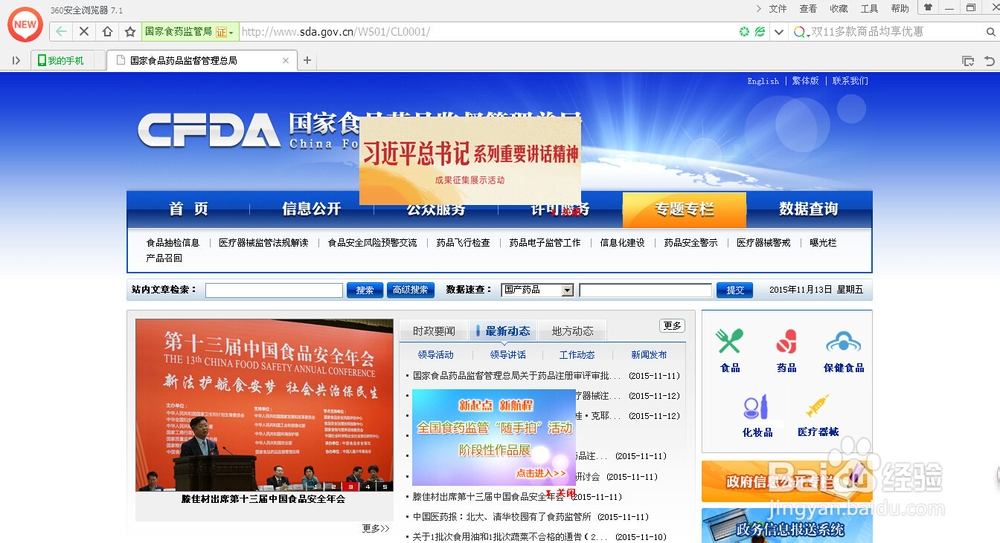The image size is (1000, 543).
Task: Open the 查看 menu
Action: (x=808, y=8)
